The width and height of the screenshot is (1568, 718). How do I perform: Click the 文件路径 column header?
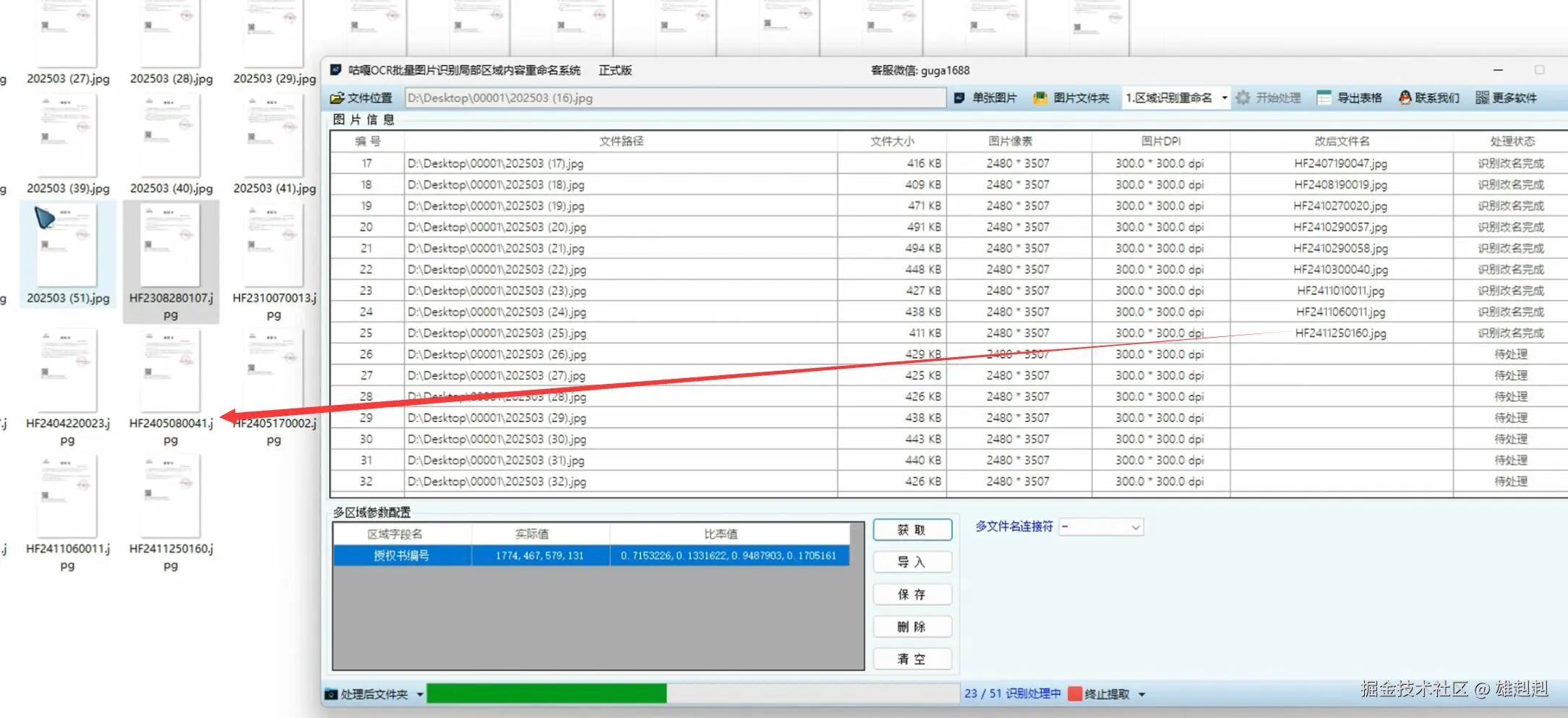(621, 142)
